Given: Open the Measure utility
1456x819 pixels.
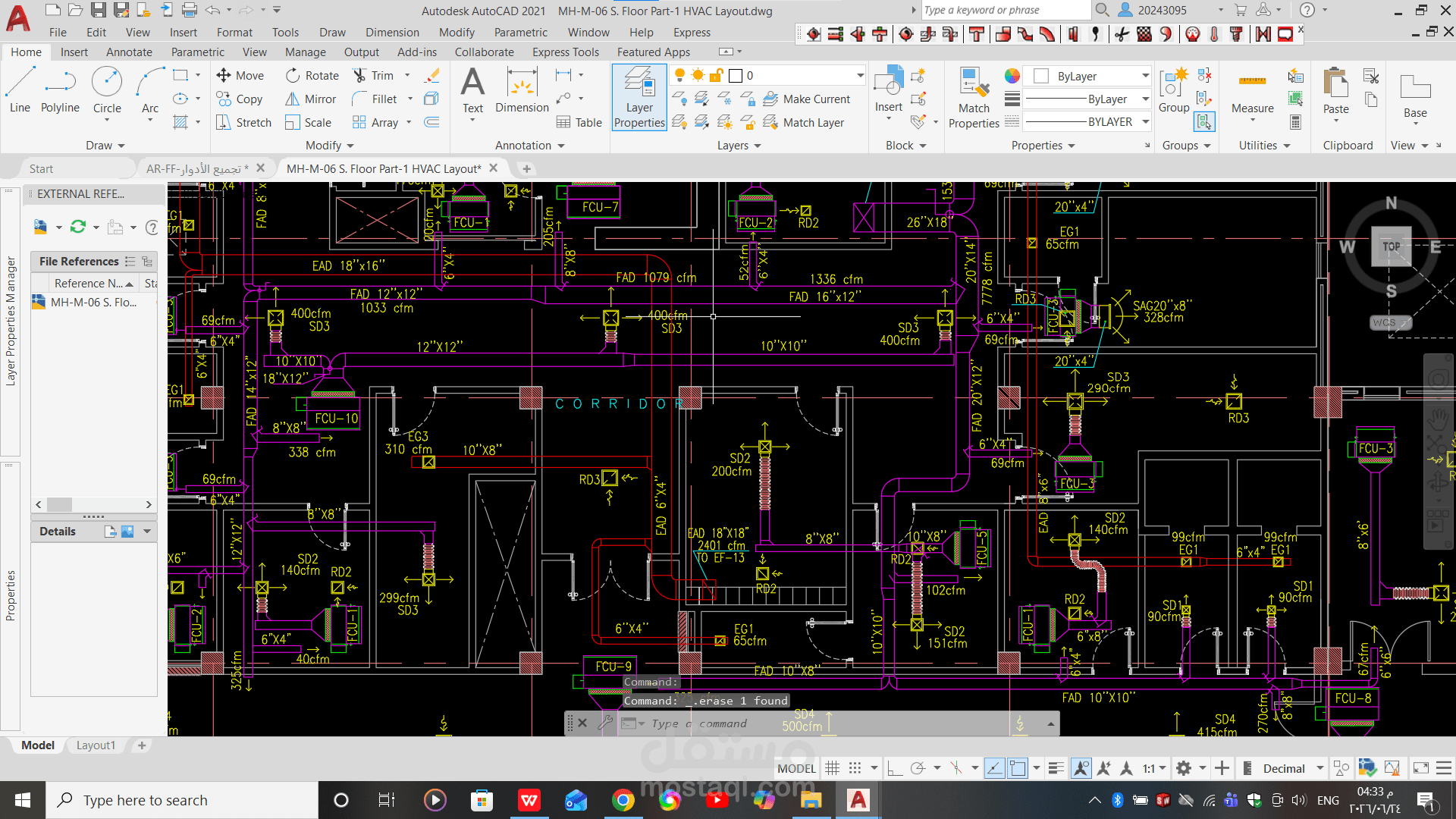Looking at the screenshot, I should click(1252, 93).
